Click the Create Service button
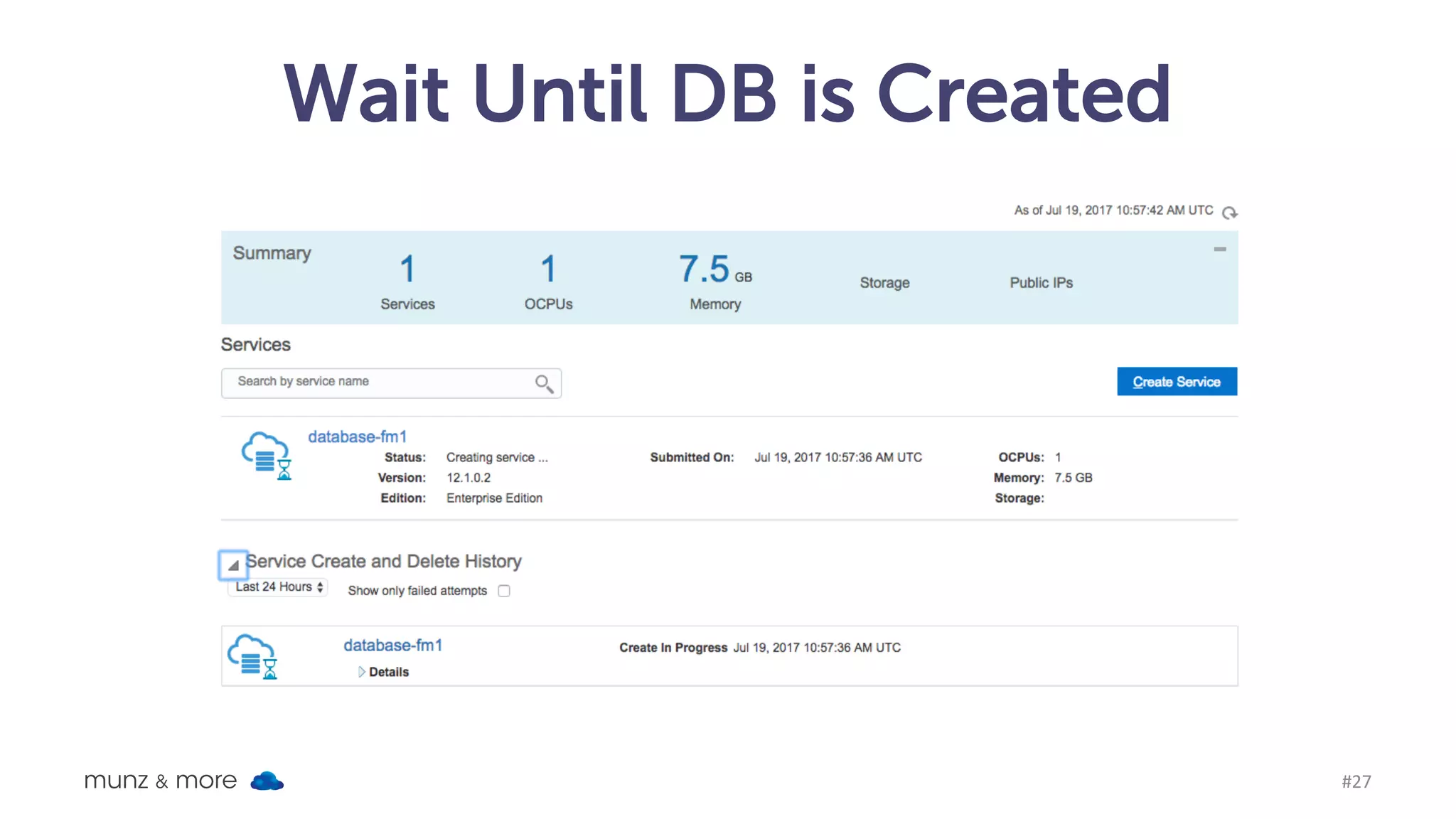The width and height of the screenshot is (1456, 819). pos(1177,382)
